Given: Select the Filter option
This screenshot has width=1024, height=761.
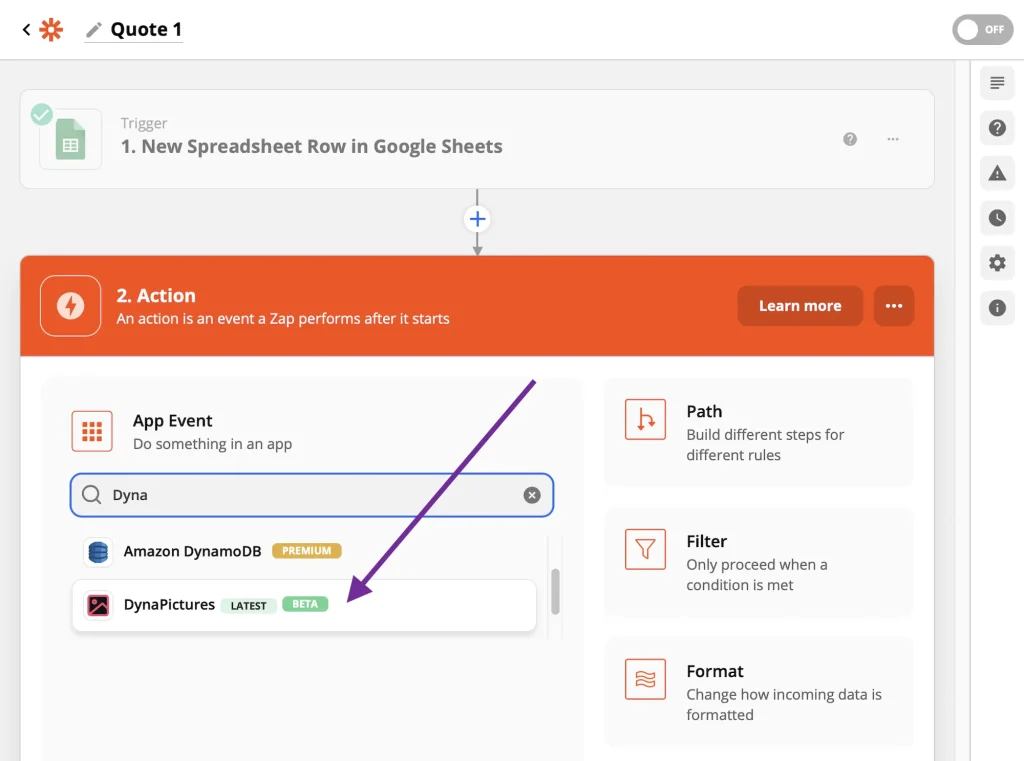Looking at the screenshot, I should pos(758,562).
